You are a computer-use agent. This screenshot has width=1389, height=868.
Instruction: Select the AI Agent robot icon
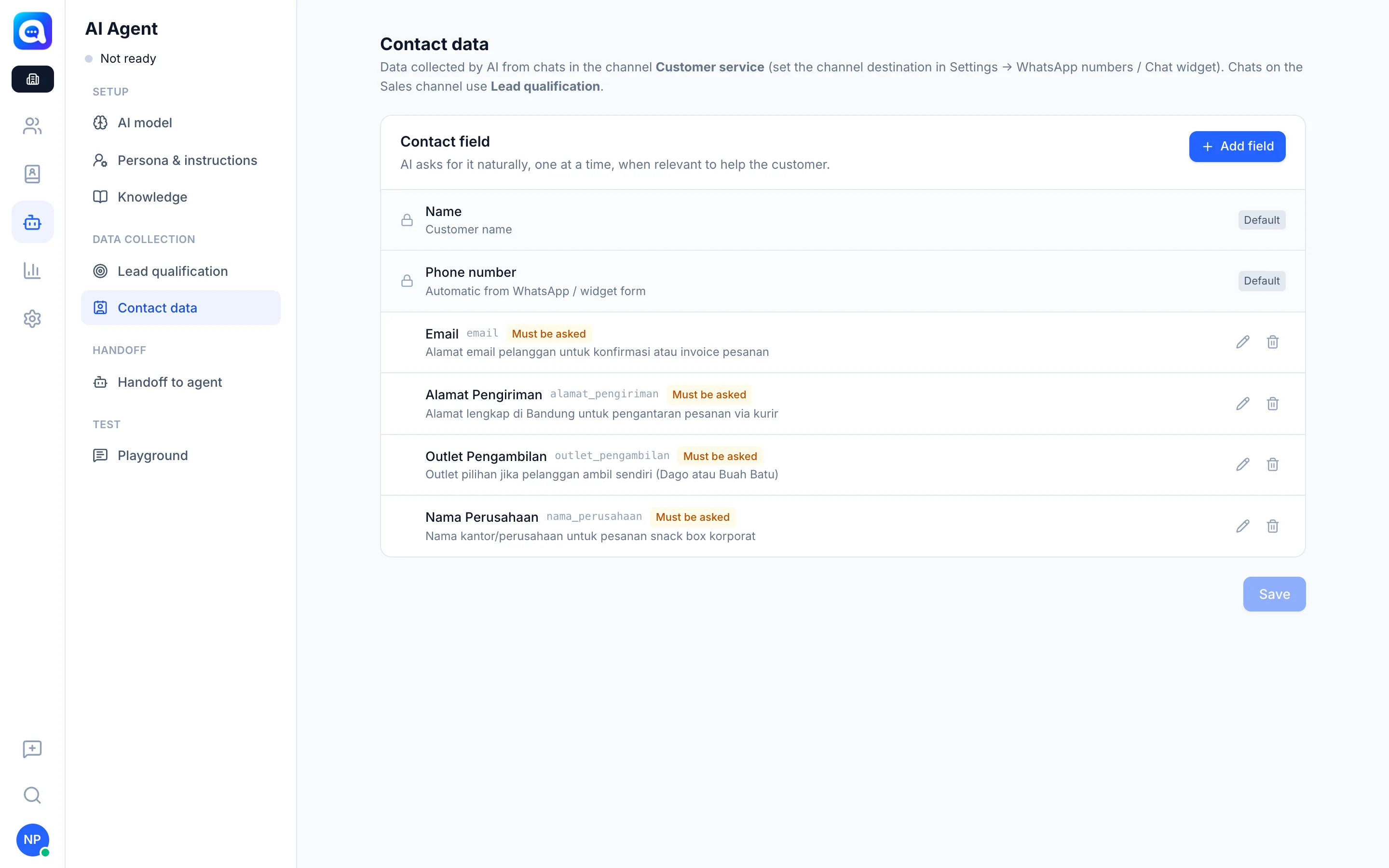(x=33, y=222)
